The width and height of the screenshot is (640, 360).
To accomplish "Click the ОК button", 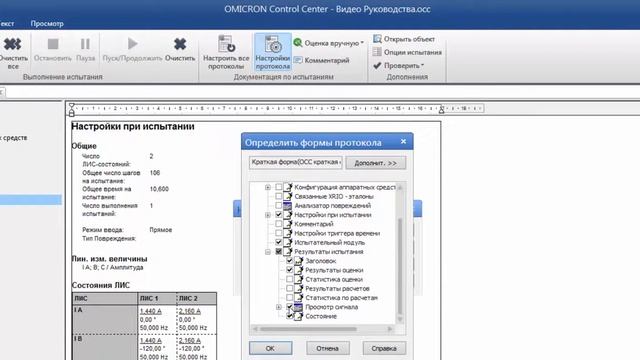I will point(271,348).
